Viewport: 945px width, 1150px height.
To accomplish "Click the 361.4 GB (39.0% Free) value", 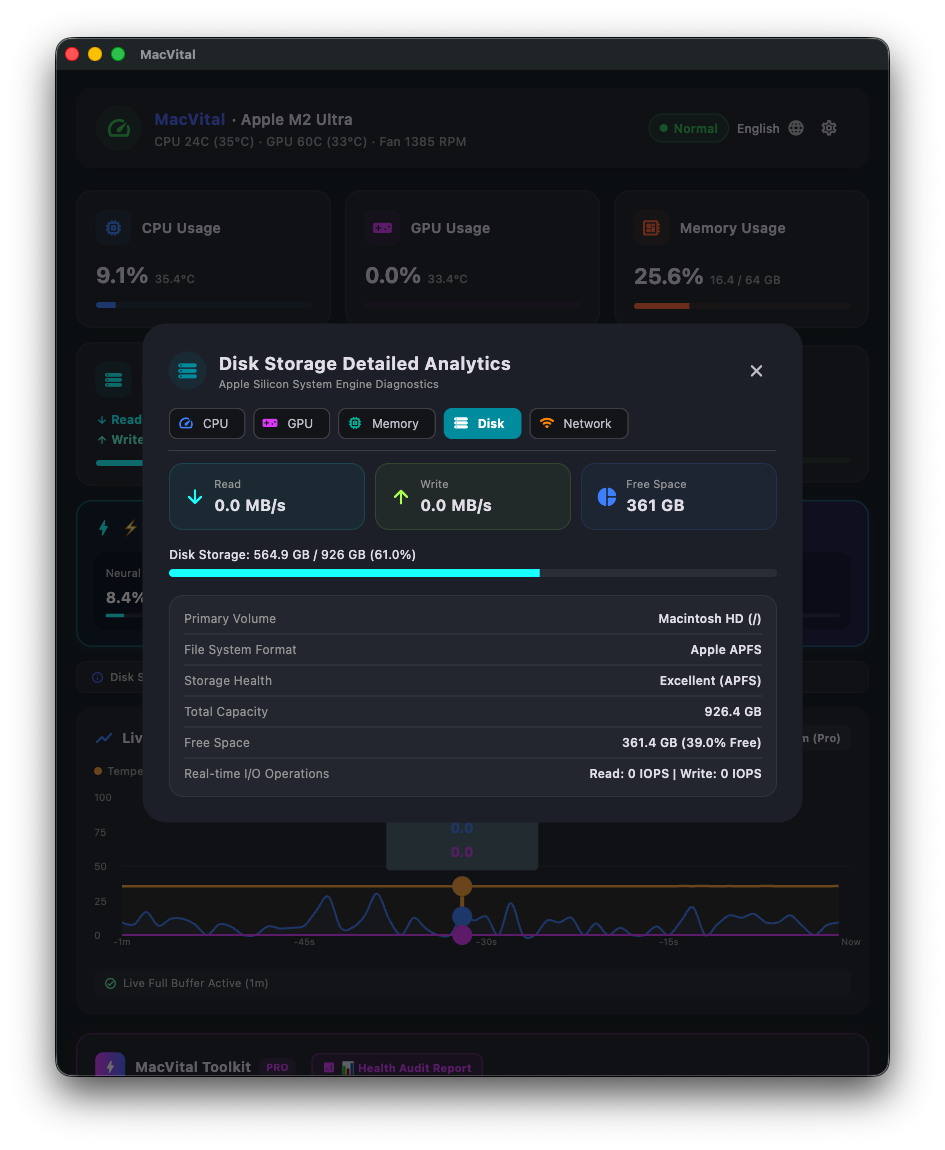I will [x=691, y=743].
